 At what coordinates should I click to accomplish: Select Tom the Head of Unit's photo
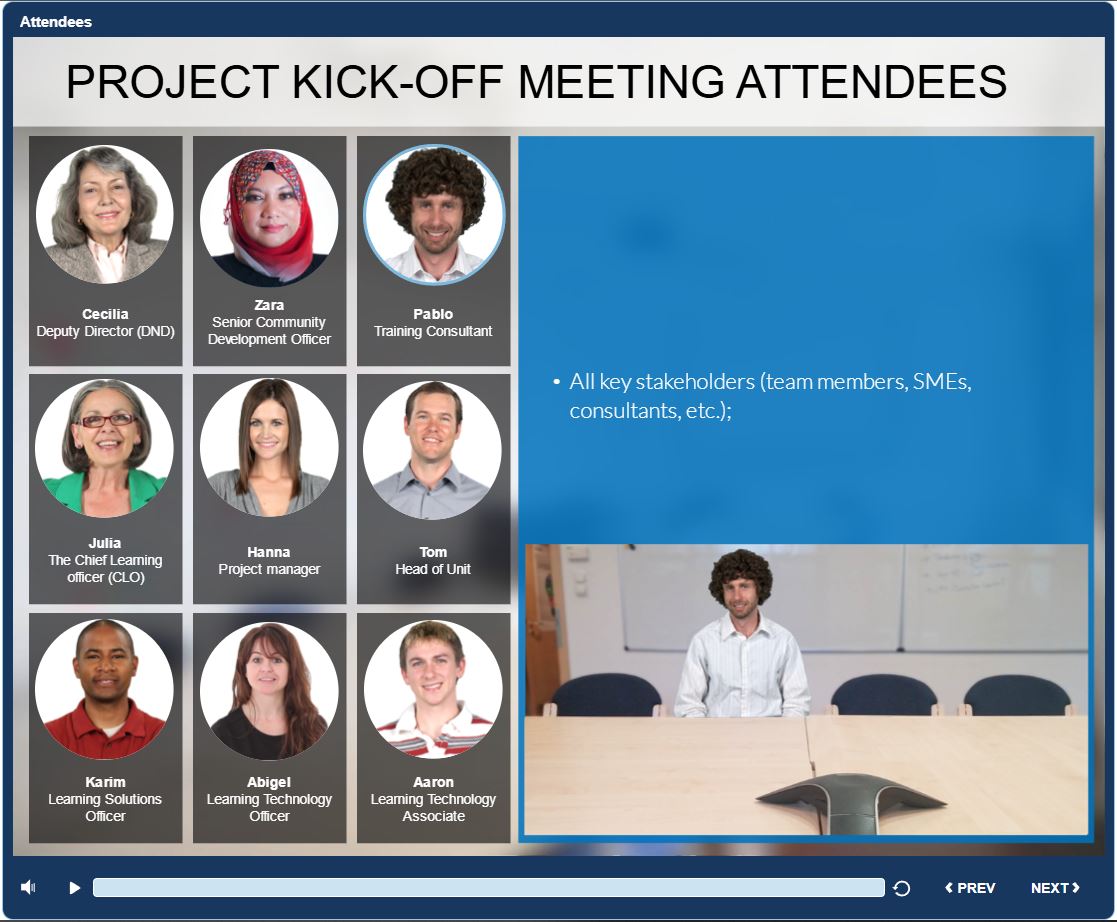click(x=433, y=450)
